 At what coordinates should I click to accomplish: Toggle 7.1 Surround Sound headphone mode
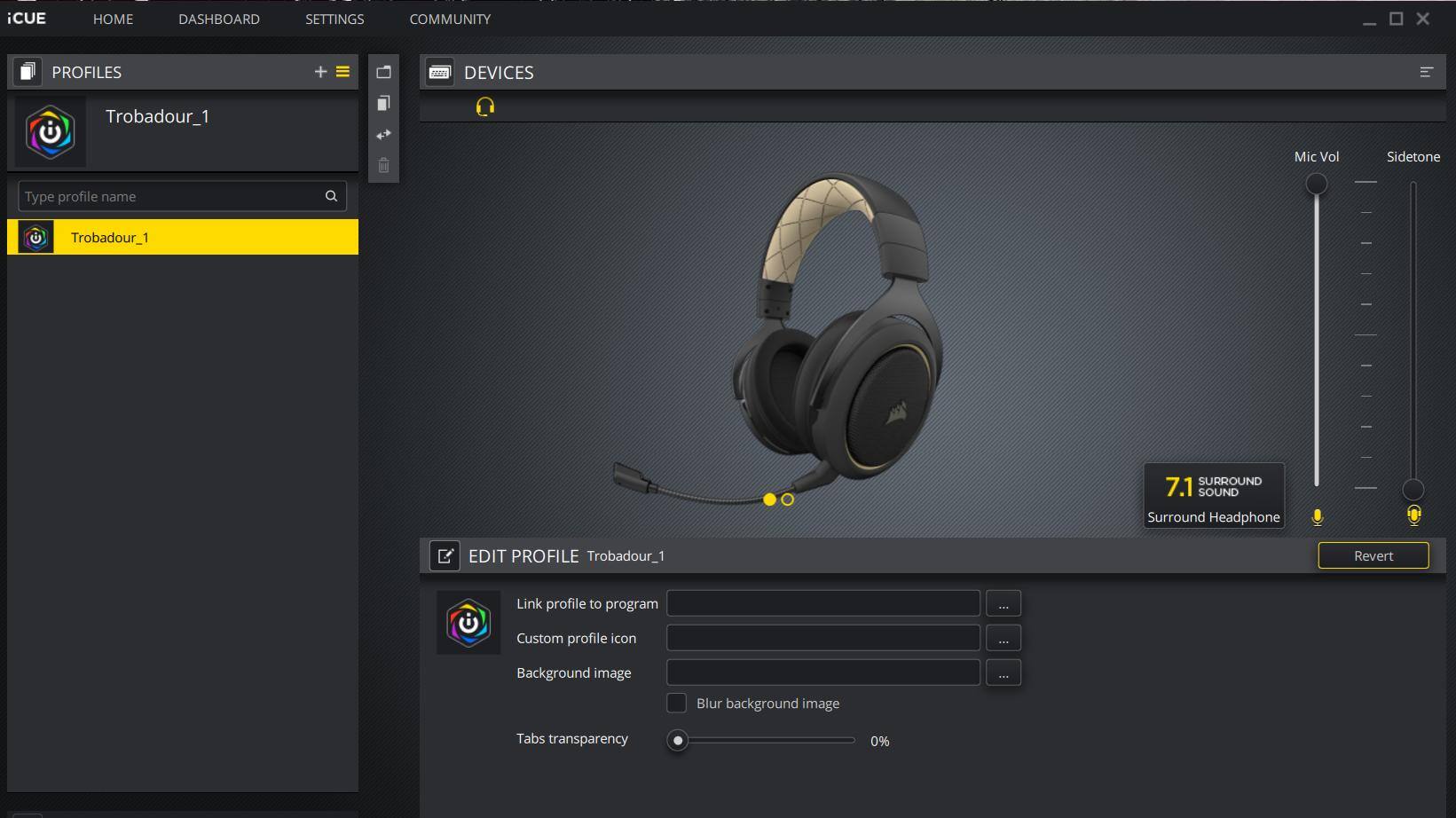(x=1213, y=495)
